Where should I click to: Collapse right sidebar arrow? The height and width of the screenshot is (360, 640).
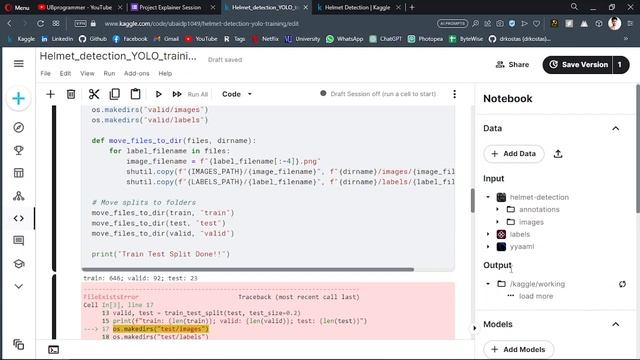coord(474,328)
